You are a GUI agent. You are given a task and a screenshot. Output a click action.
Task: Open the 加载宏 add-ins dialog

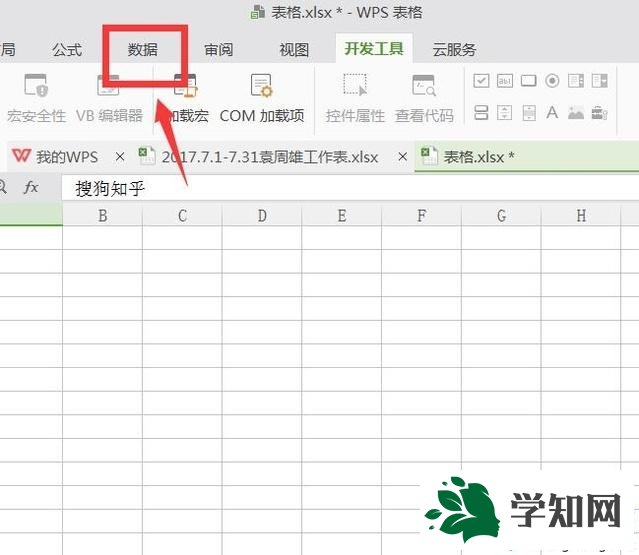(x=185, y=98)
